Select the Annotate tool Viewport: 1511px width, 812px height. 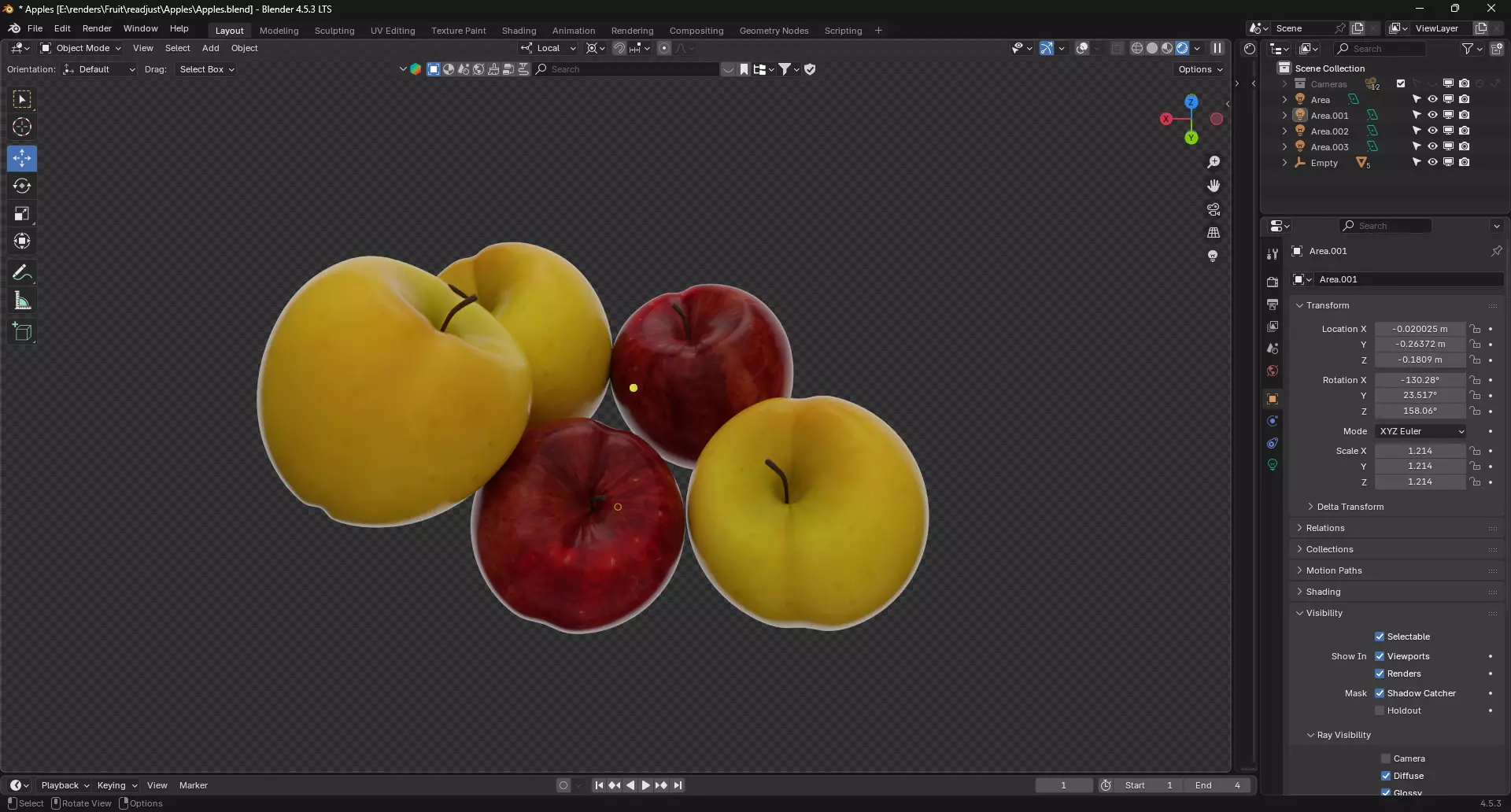click(x=22, y=273)
